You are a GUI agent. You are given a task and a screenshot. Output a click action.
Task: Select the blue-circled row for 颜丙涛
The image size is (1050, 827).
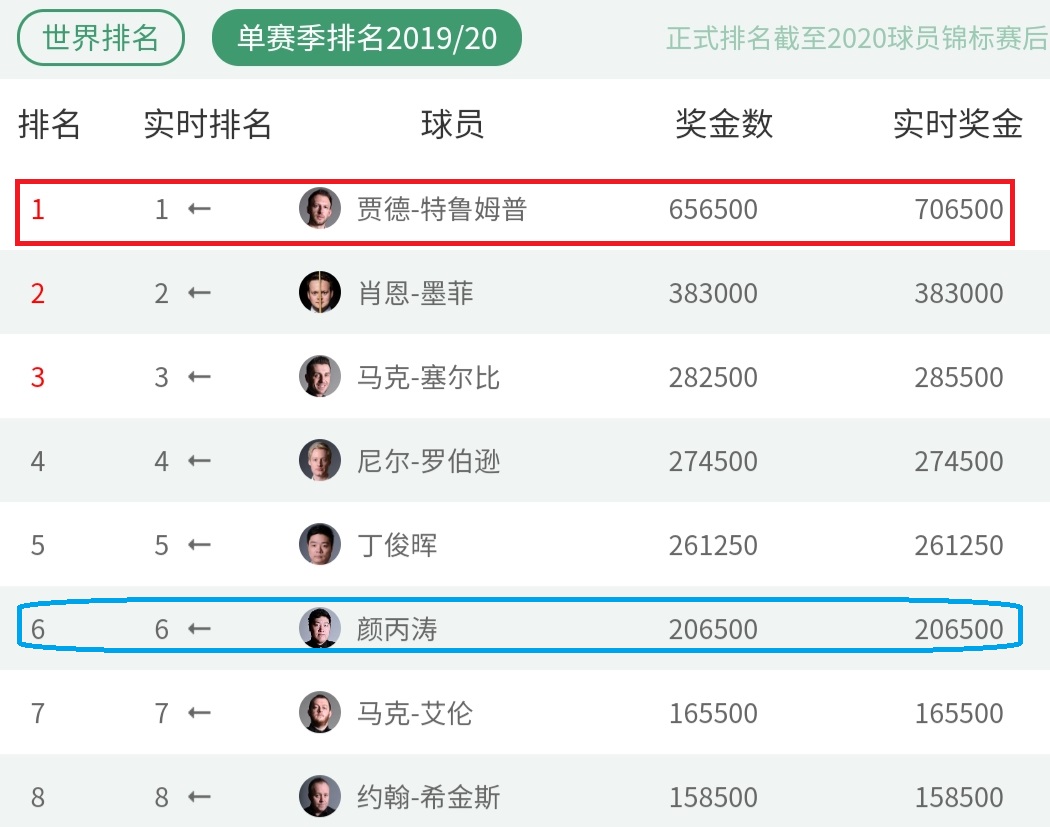[525, 630]
